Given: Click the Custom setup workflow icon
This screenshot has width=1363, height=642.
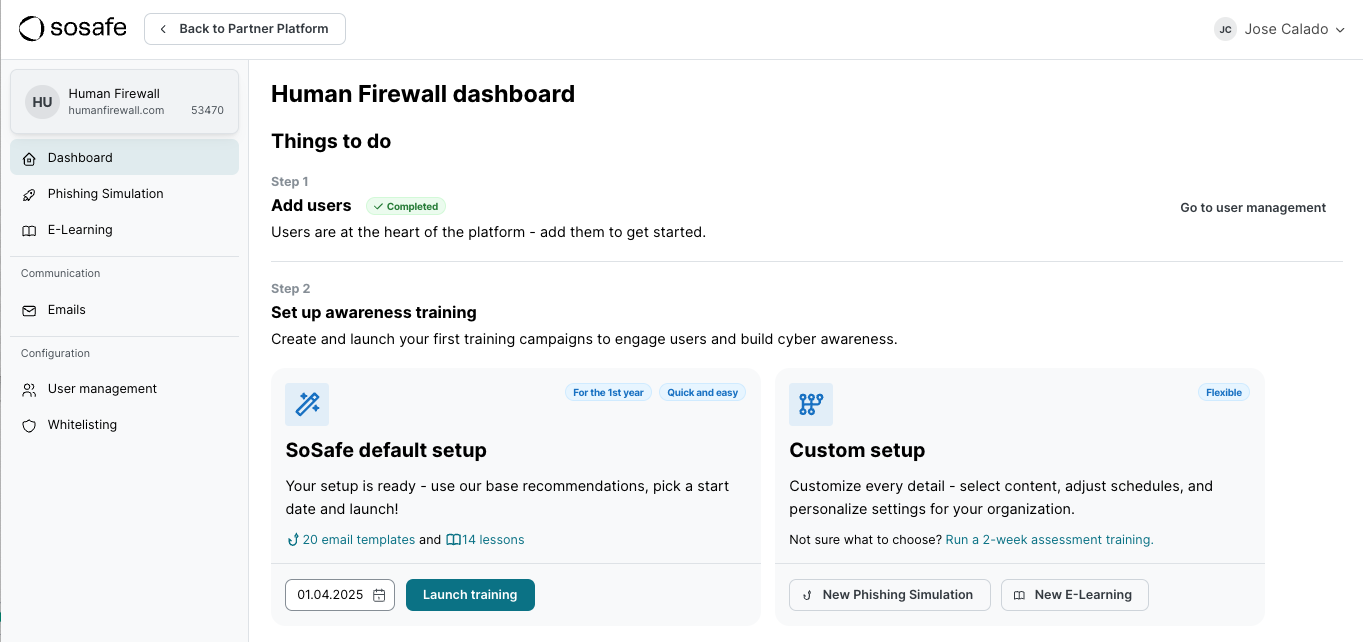Looking at the screenshot, I should (811, 404).
